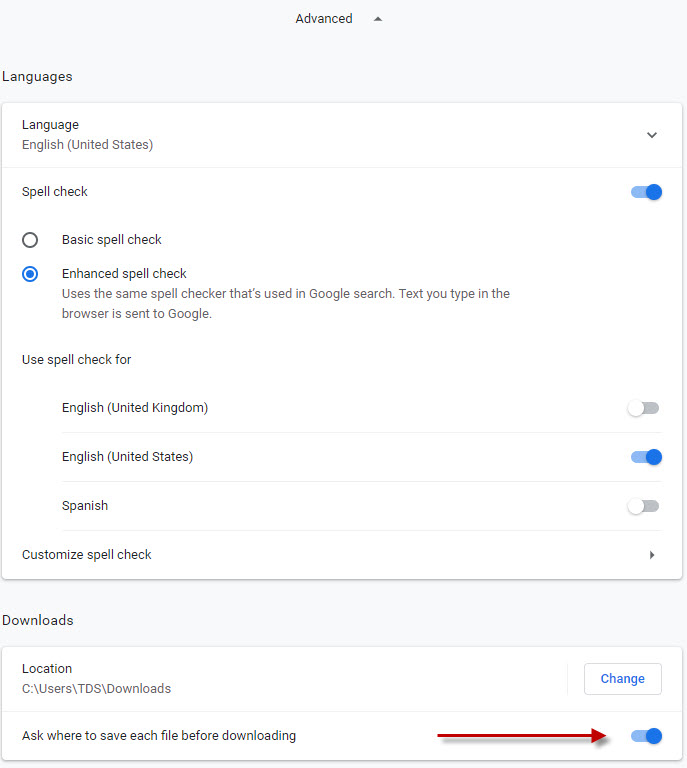The width and height of the screenshot is (687, 768).
Task: Click the Spanish language label
Action: click(85, 506)
